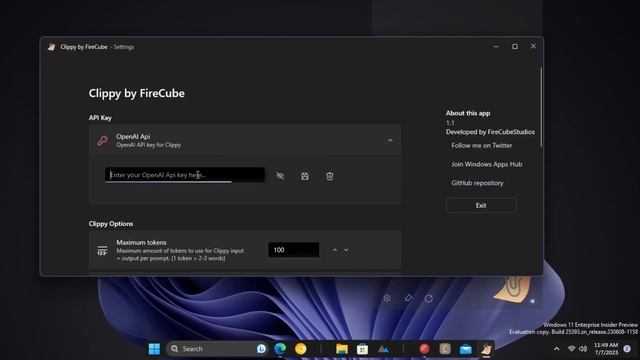
Task: Click the Maximum tokens numeric icon
Action: coord(102,250)
